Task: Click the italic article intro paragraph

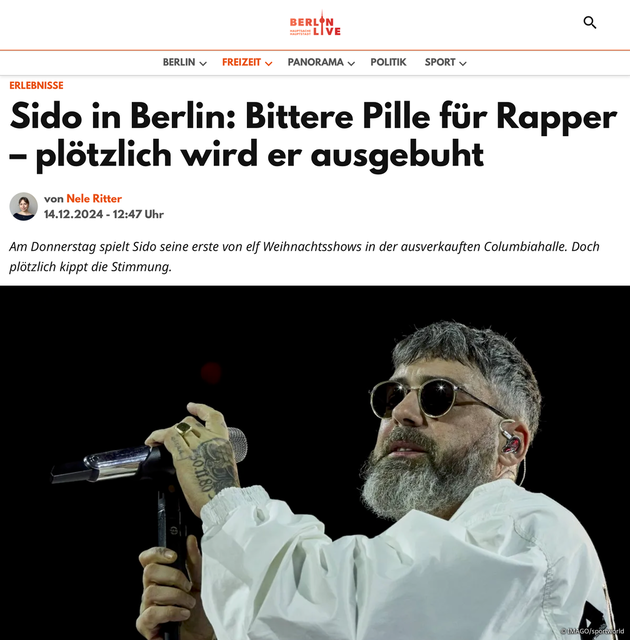Action: click(304, 256)
